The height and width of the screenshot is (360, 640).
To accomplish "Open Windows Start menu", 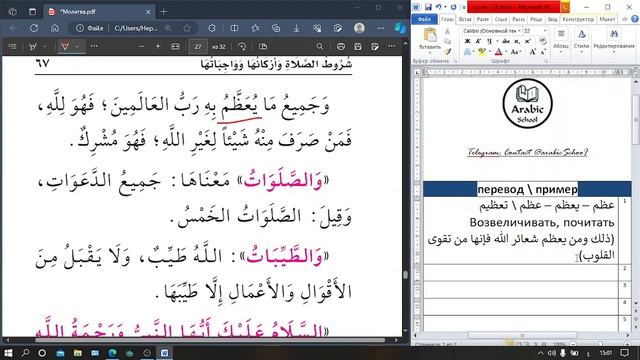I will click(8, 353).
